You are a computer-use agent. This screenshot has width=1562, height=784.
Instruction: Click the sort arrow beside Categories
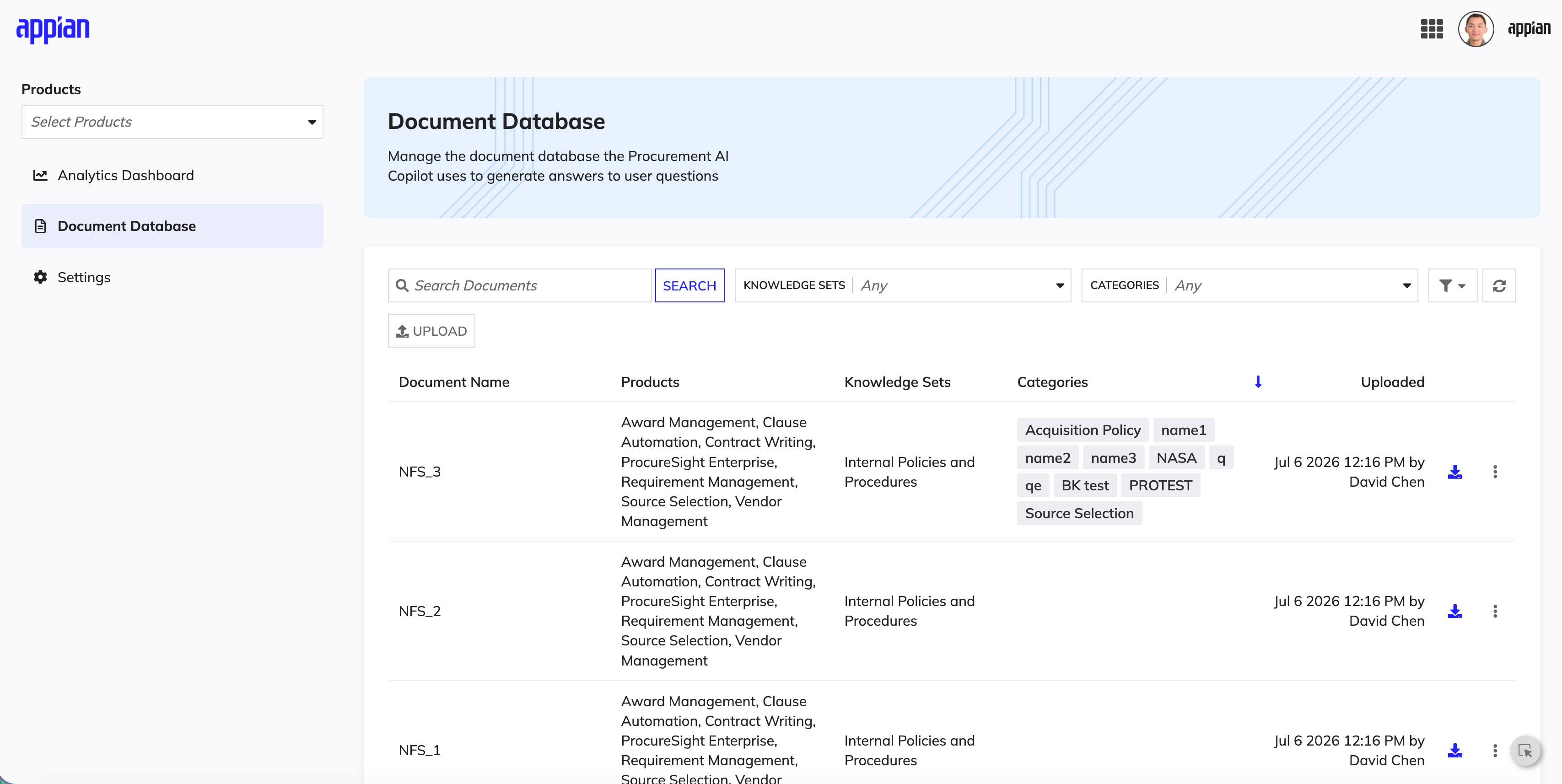[1258, 381]
